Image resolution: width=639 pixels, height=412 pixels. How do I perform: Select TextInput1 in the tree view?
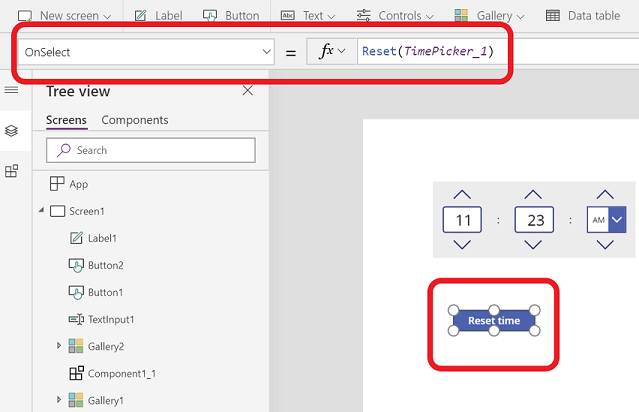tap(110, 319)
